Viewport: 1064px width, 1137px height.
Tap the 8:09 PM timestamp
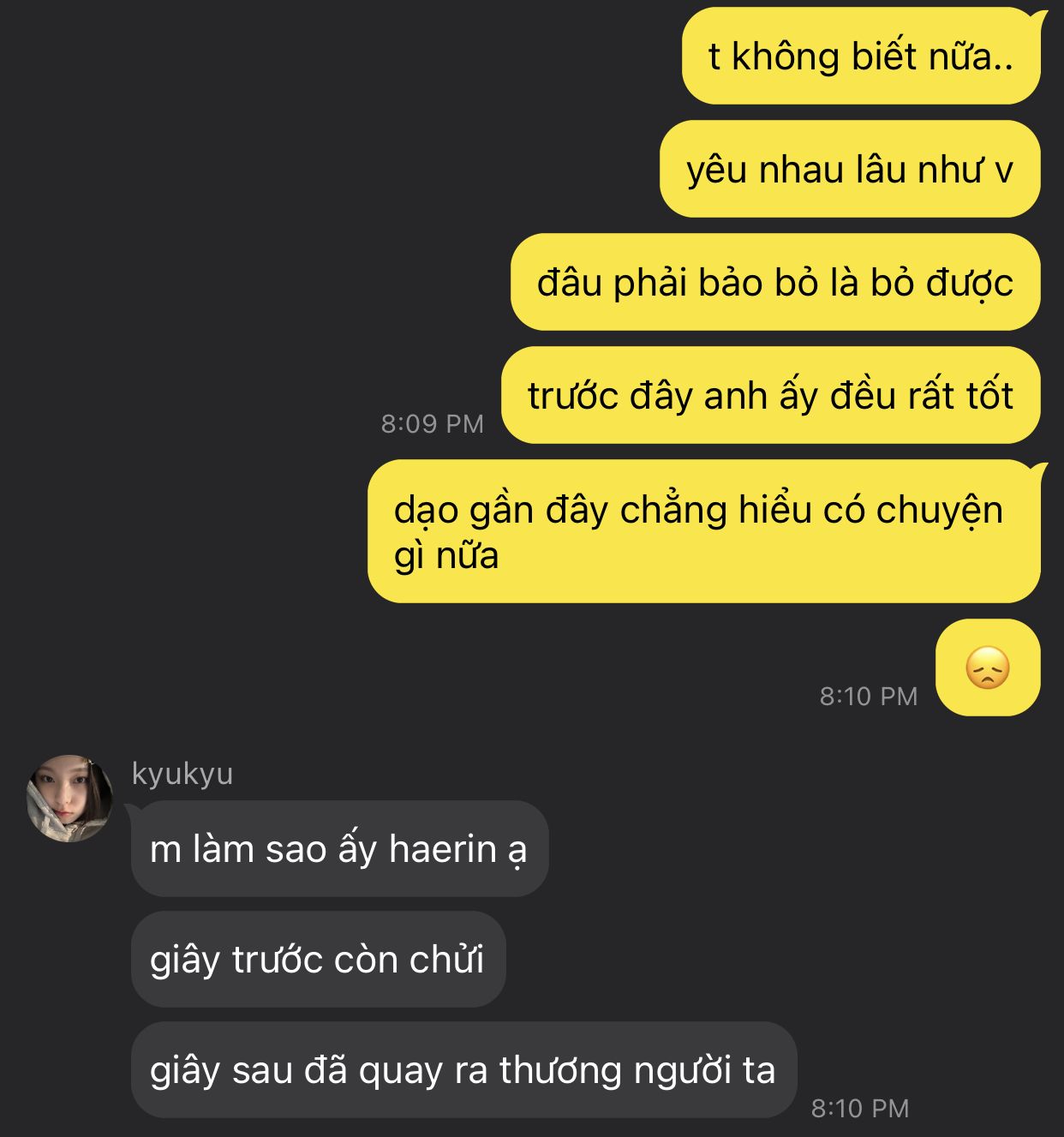coord(433,423)
